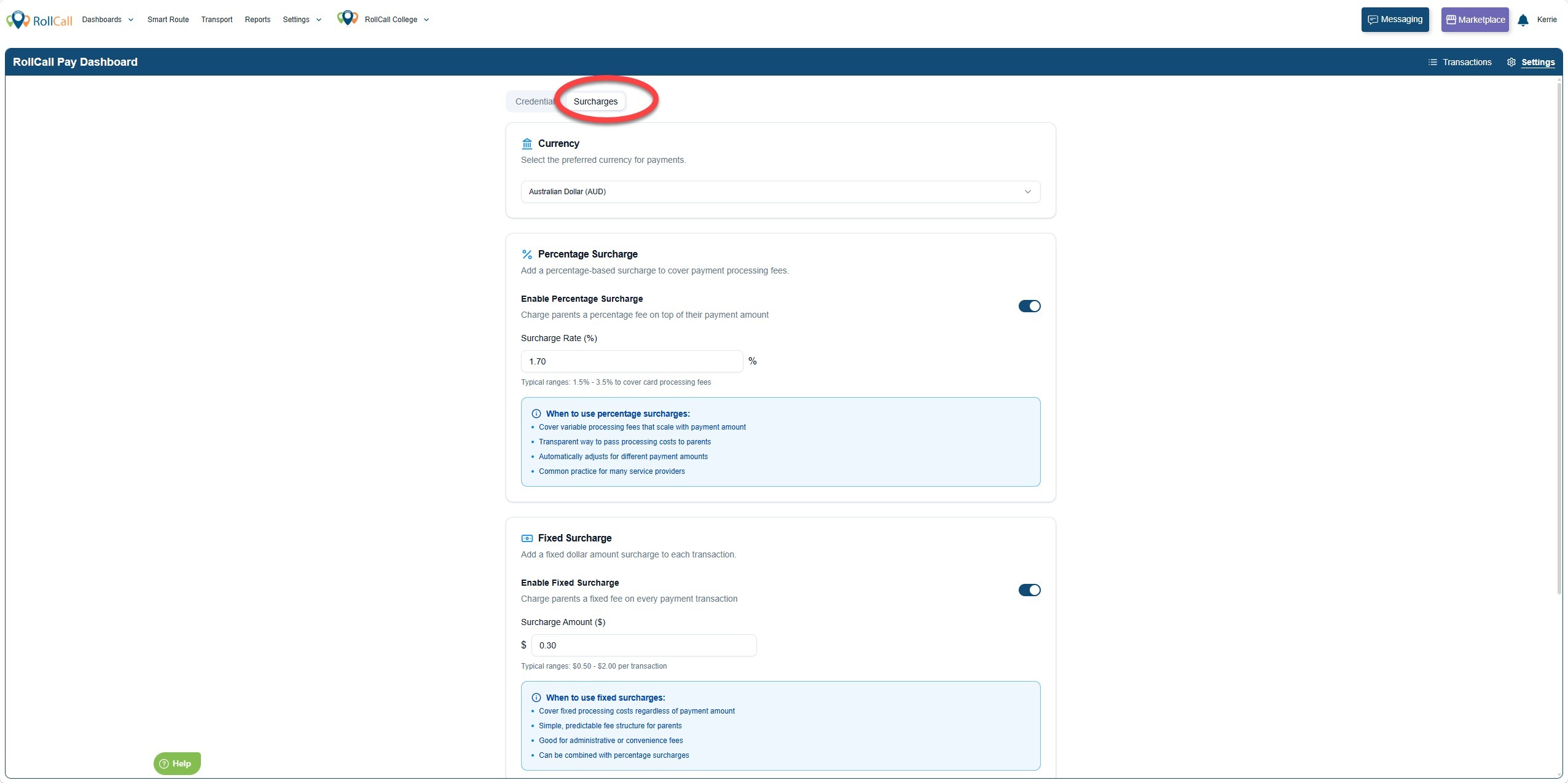Image resolution: width=1568 pixels, height=783 pixels.
Task: Click the Percentage Surcharge percent icon
Action: [527, 254]
